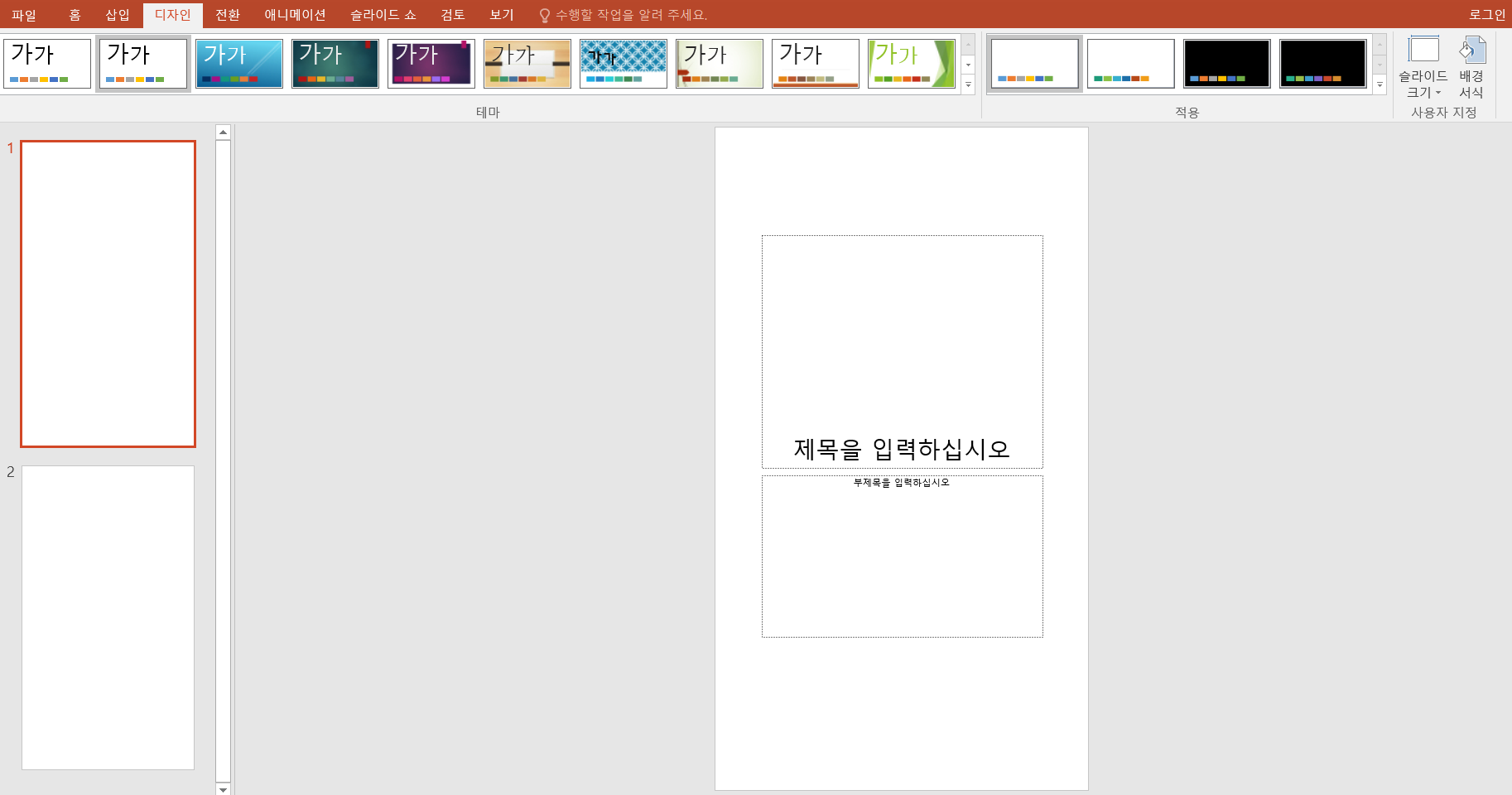Image resolution: width=1512 pixels, height=795 pixels.
Task: Expand the variants gallery options
Action: click(x=1380, y=84)
